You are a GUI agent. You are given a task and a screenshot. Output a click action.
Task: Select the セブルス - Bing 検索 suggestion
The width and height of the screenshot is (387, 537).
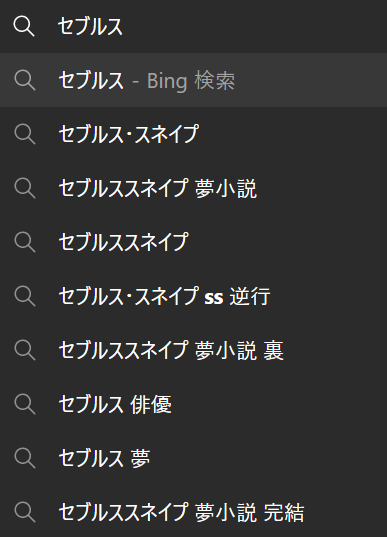(x=194, y=80)
